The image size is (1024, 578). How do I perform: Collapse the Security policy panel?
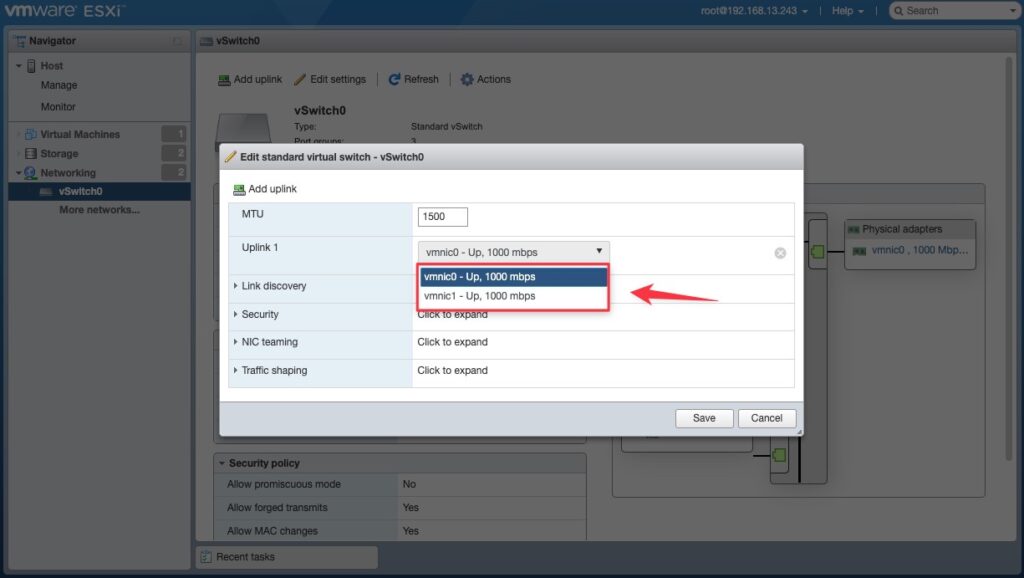[222, 464]
